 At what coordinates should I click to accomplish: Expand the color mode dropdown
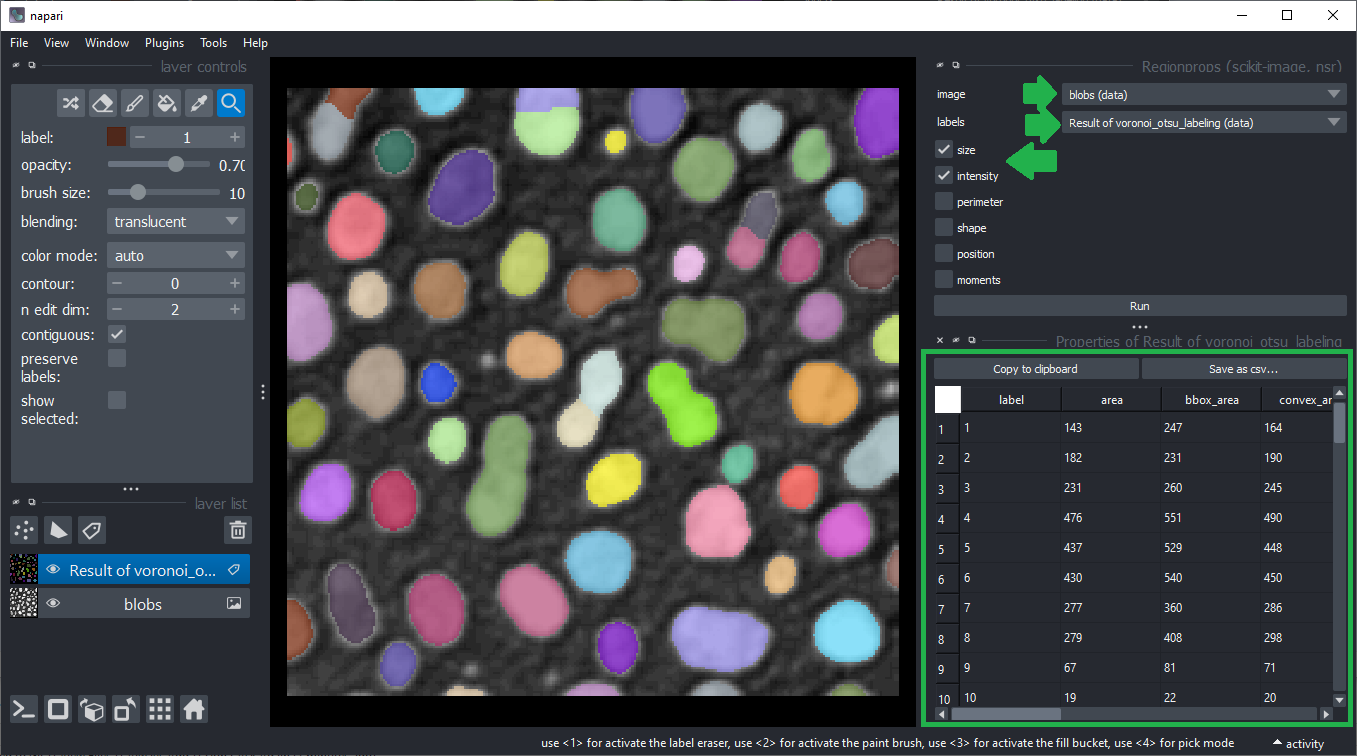[175, 256]
